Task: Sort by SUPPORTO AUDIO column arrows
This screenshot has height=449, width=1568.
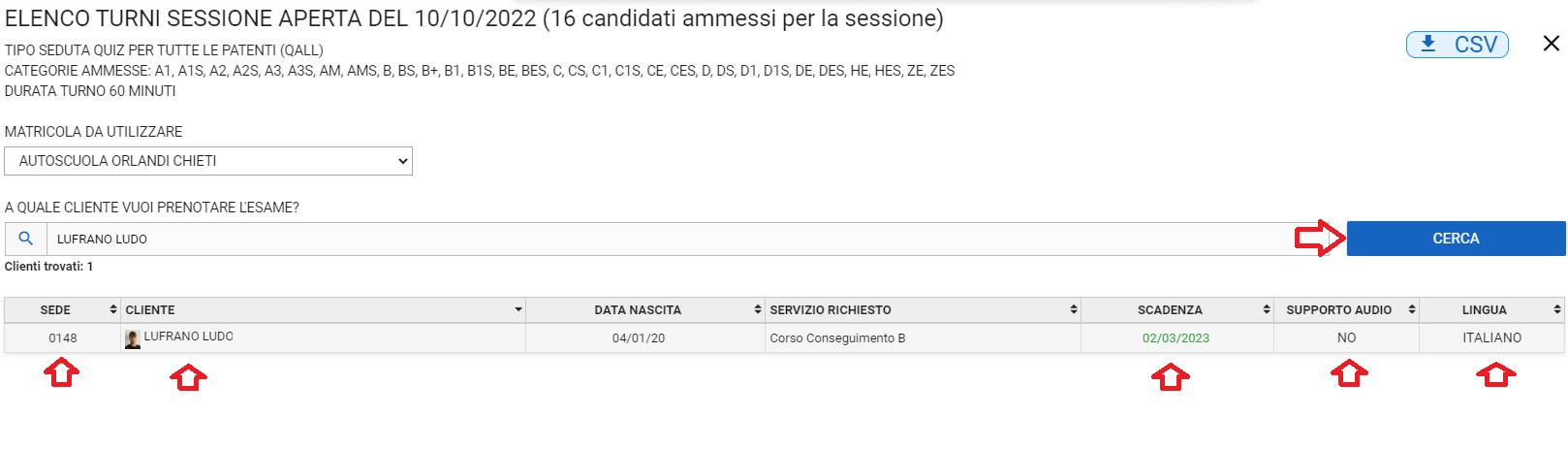Action: (x=1412, y=309)
